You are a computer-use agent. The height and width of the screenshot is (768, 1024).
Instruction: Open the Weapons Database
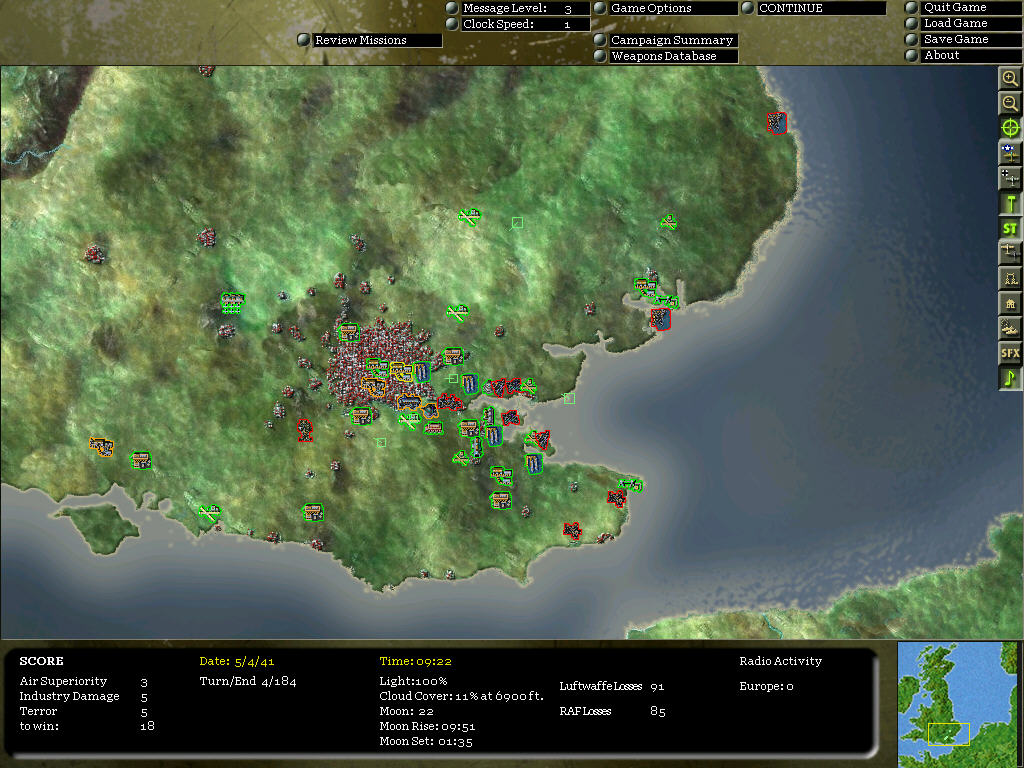point(673,56)
